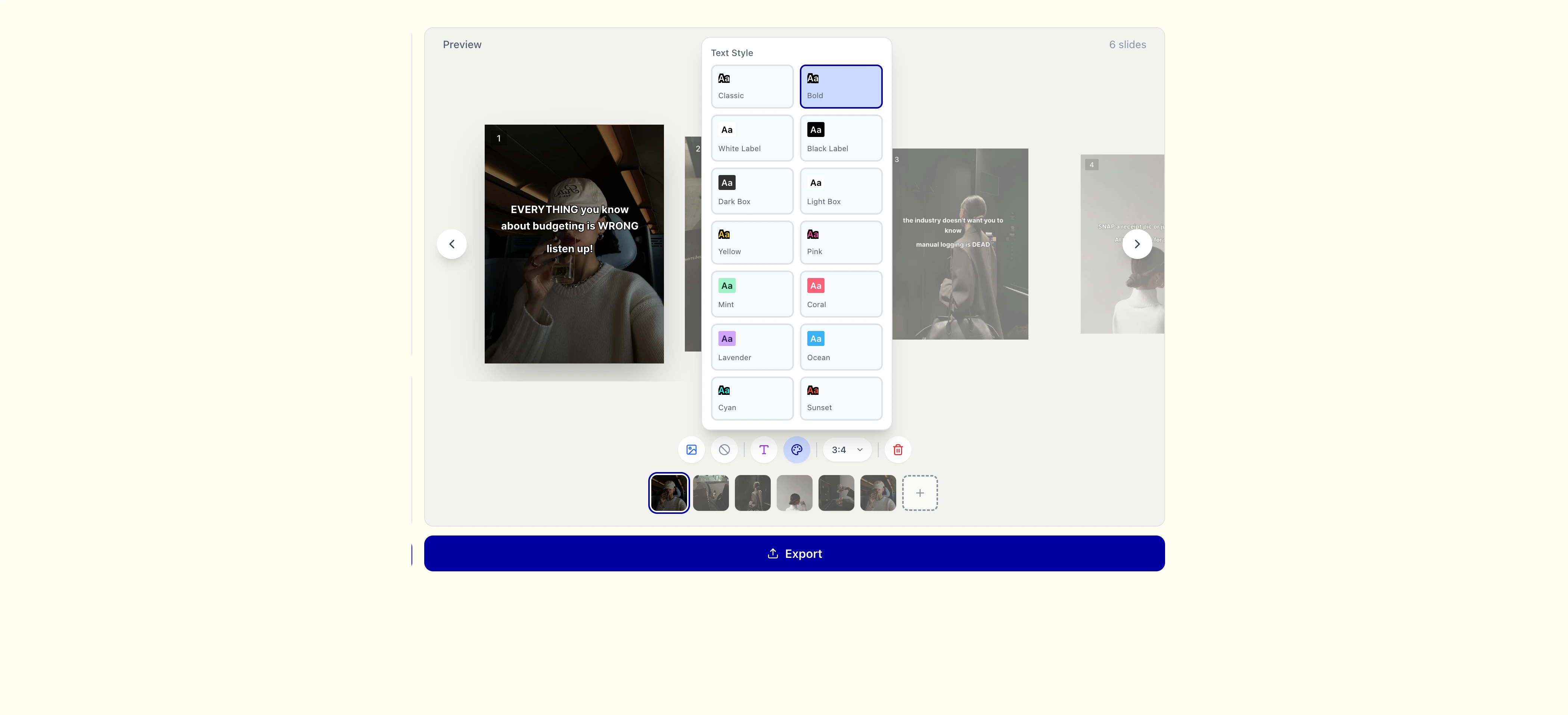Go to the previous slide arrow

click(x=451, y=244)
